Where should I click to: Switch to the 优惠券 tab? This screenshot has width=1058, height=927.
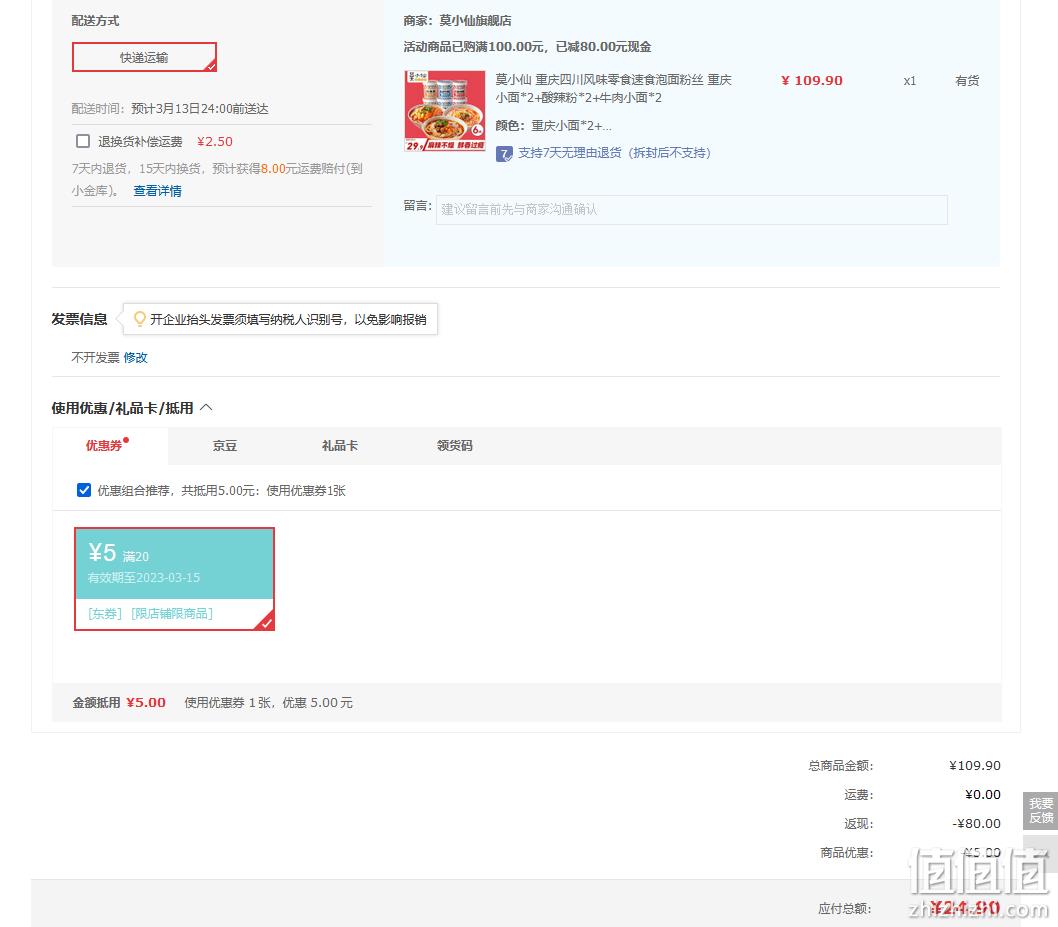click(110, 445)
